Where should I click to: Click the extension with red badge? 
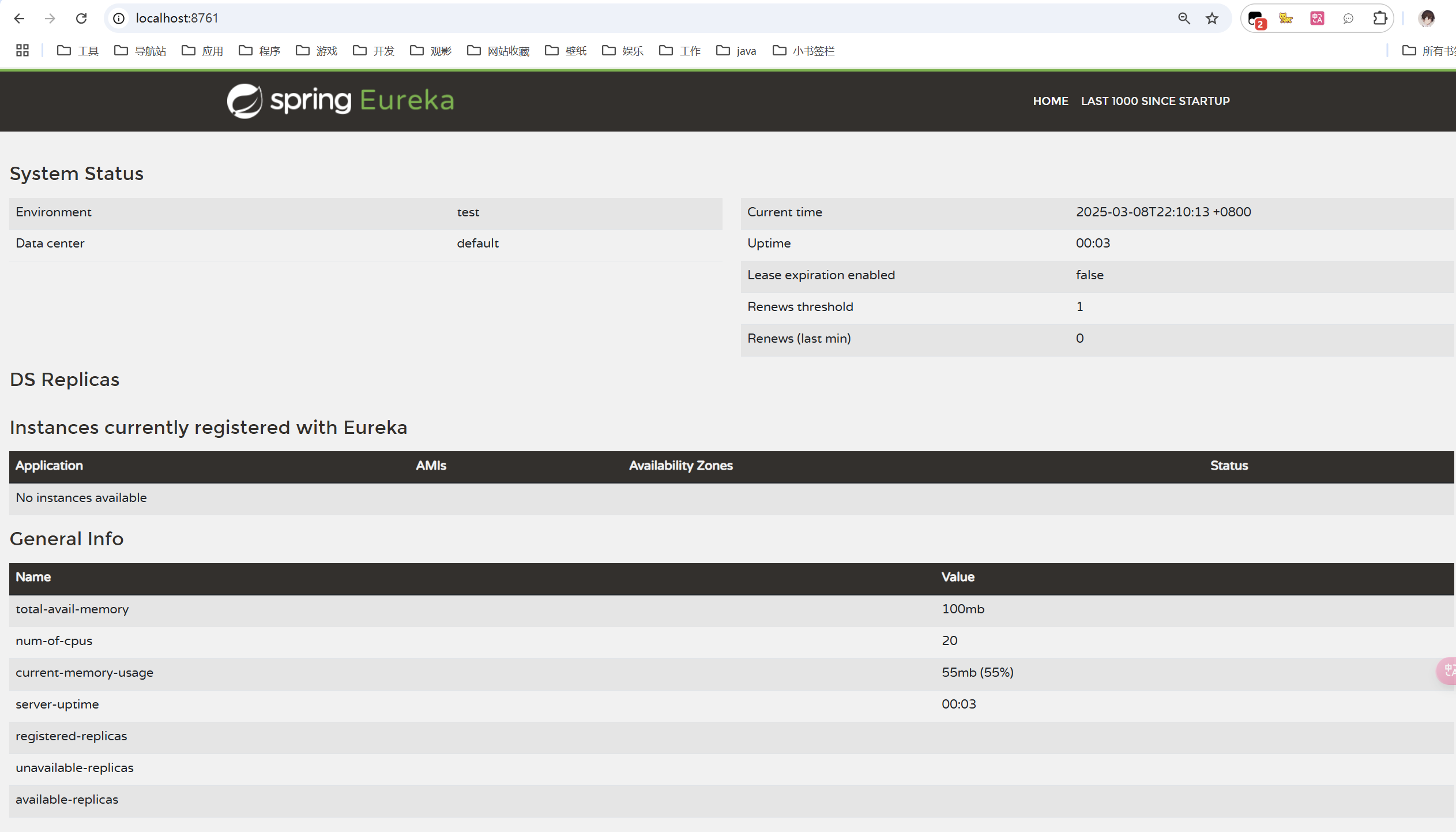click(1256, 19)
